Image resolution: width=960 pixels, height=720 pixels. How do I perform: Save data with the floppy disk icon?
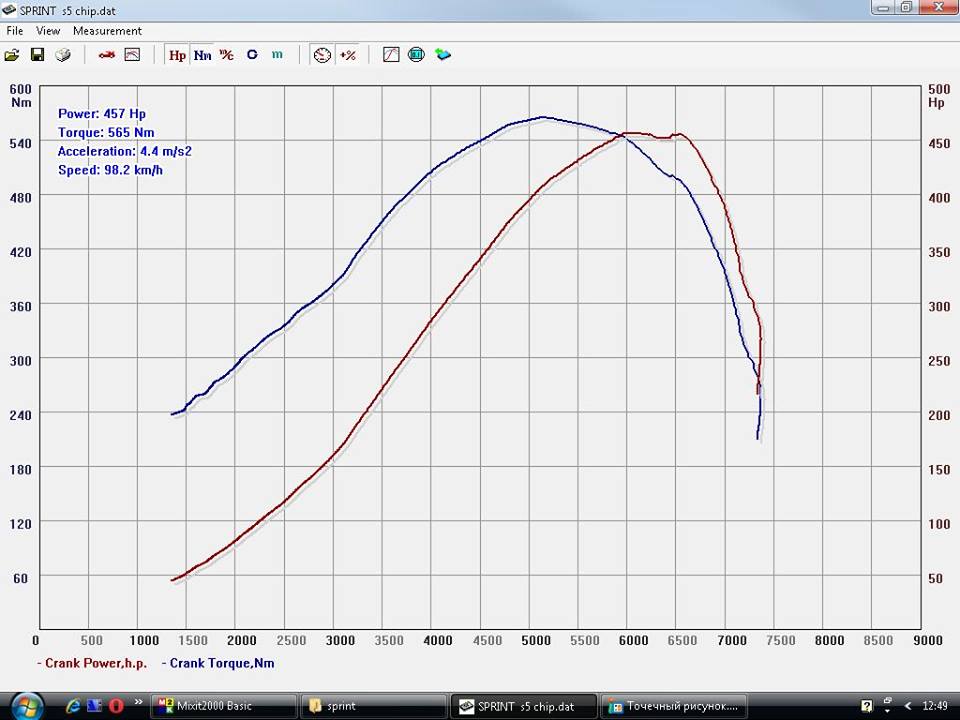pos(37,55)
